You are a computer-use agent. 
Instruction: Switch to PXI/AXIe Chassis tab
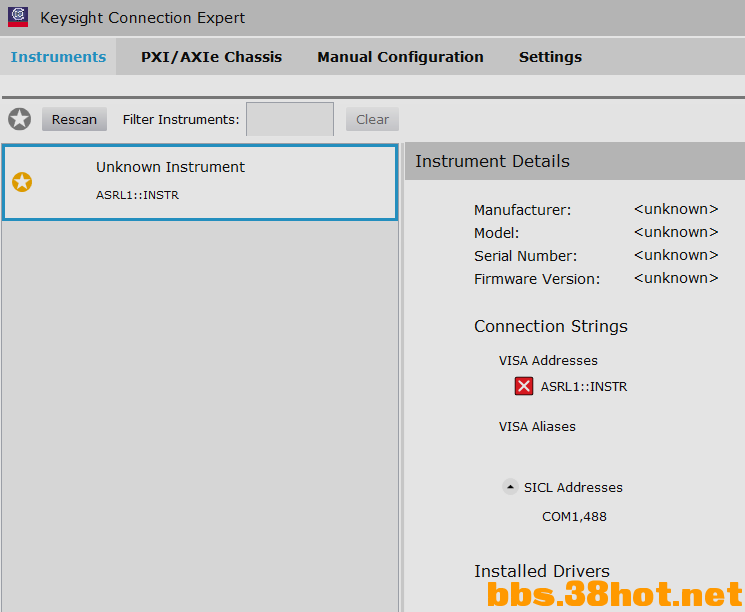(x=211, y=57)
